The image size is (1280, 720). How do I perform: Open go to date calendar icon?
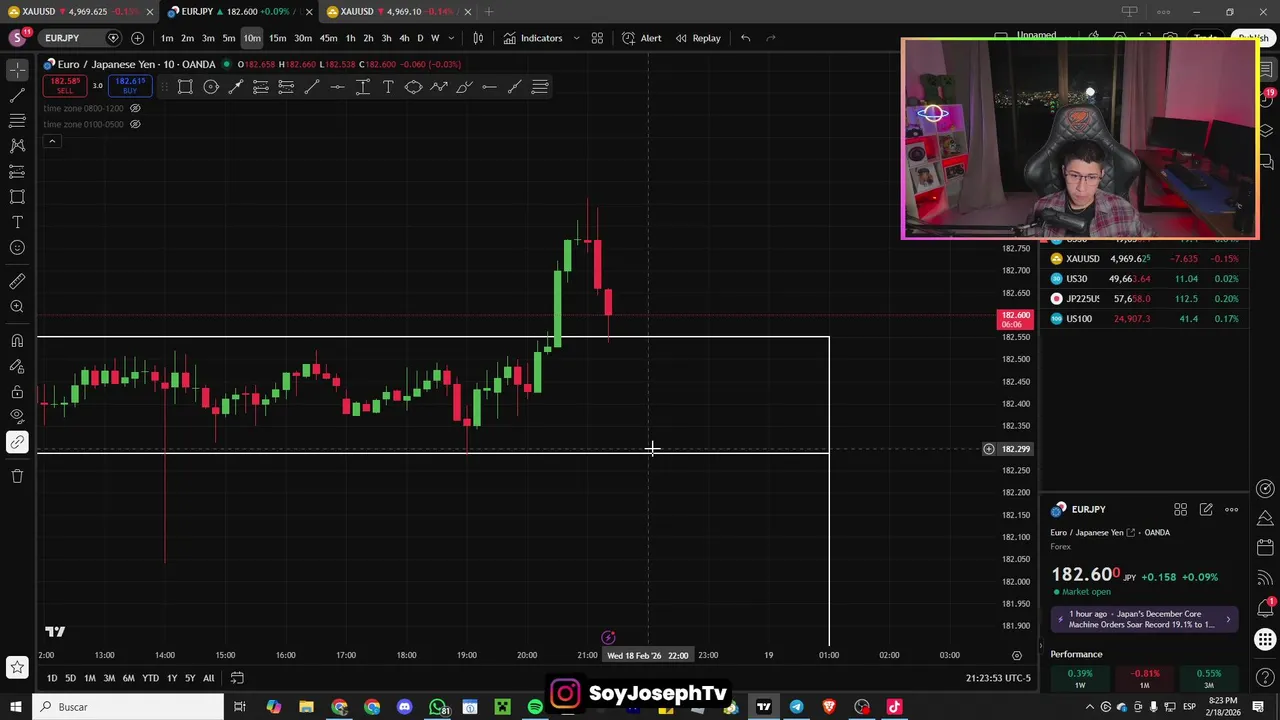[237, 678]
